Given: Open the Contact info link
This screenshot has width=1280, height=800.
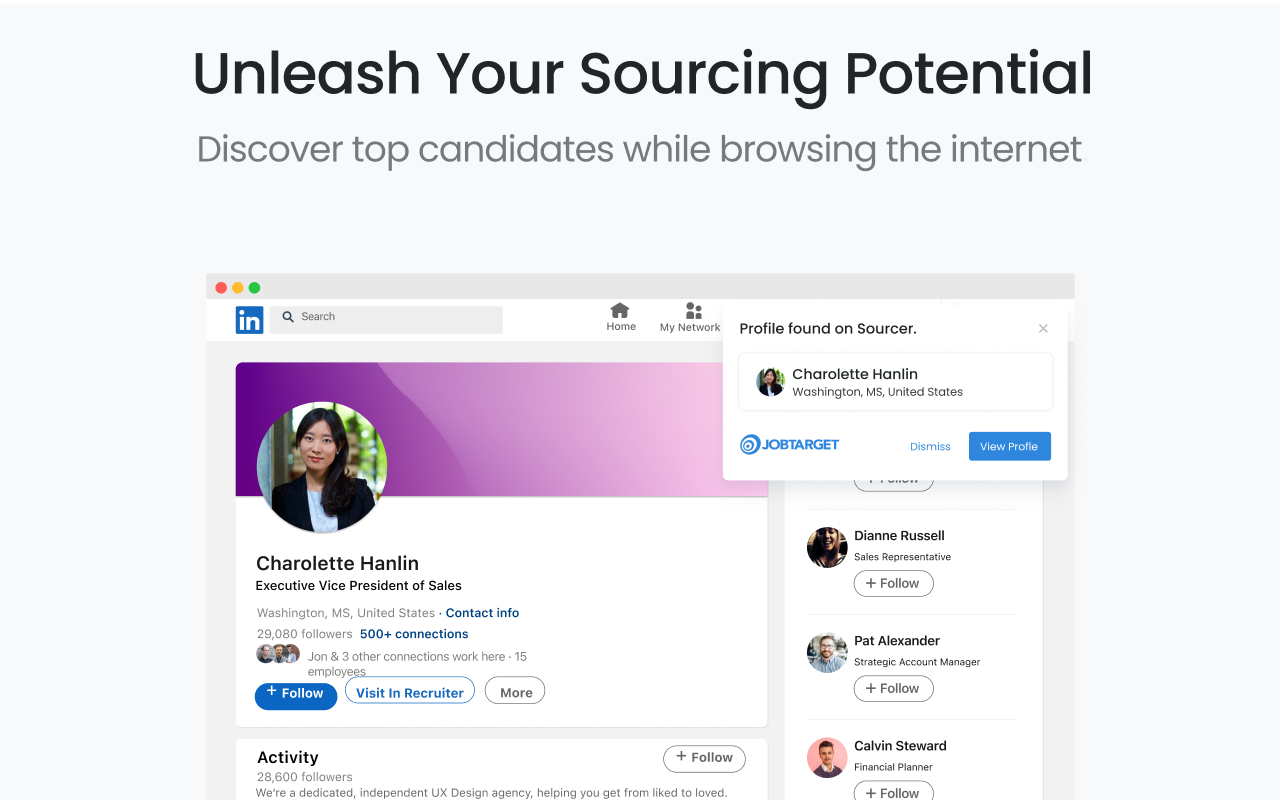Looking at the screenshot, I should click(x=482, y=613).
